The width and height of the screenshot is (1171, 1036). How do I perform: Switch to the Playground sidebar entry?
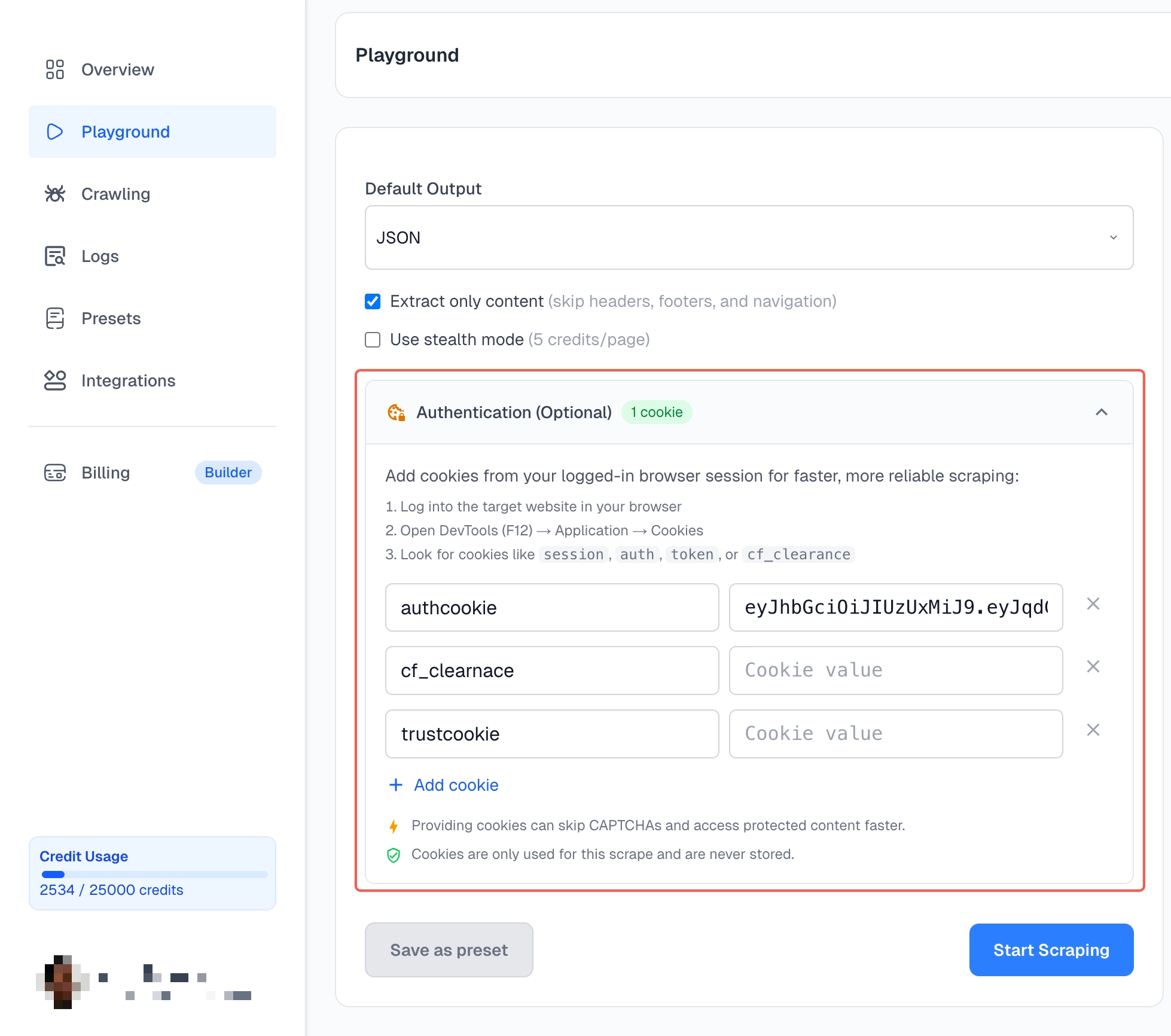pos(126,132)
